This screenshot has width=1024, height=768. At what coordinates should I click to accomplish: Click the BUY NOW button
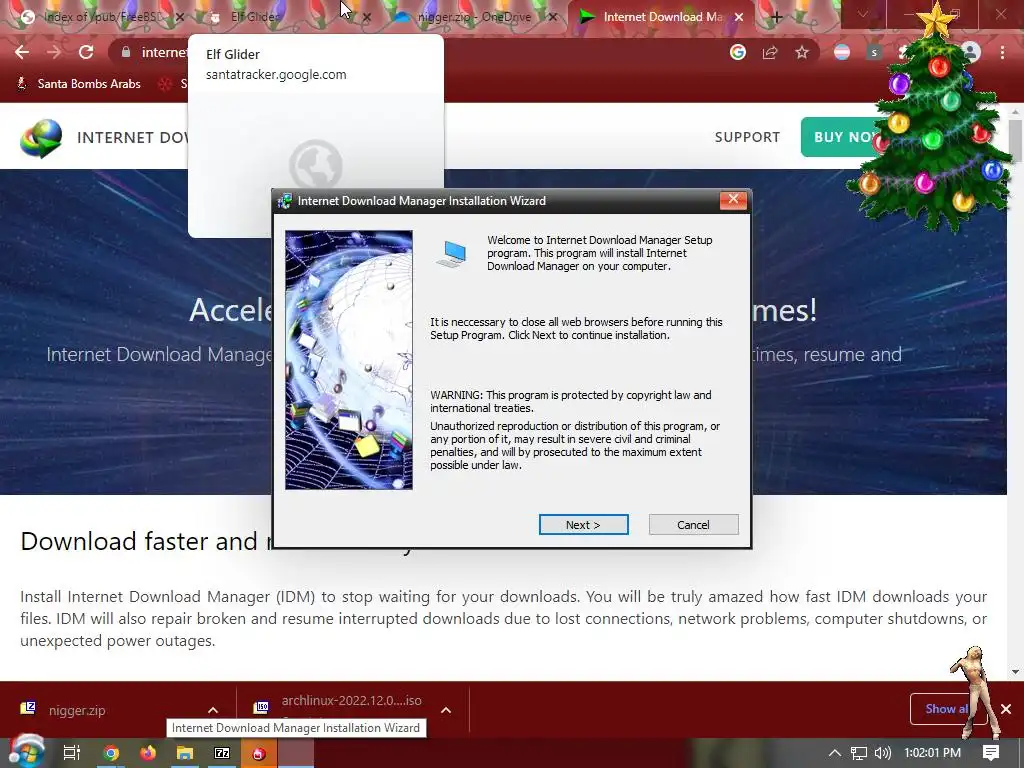844,137
